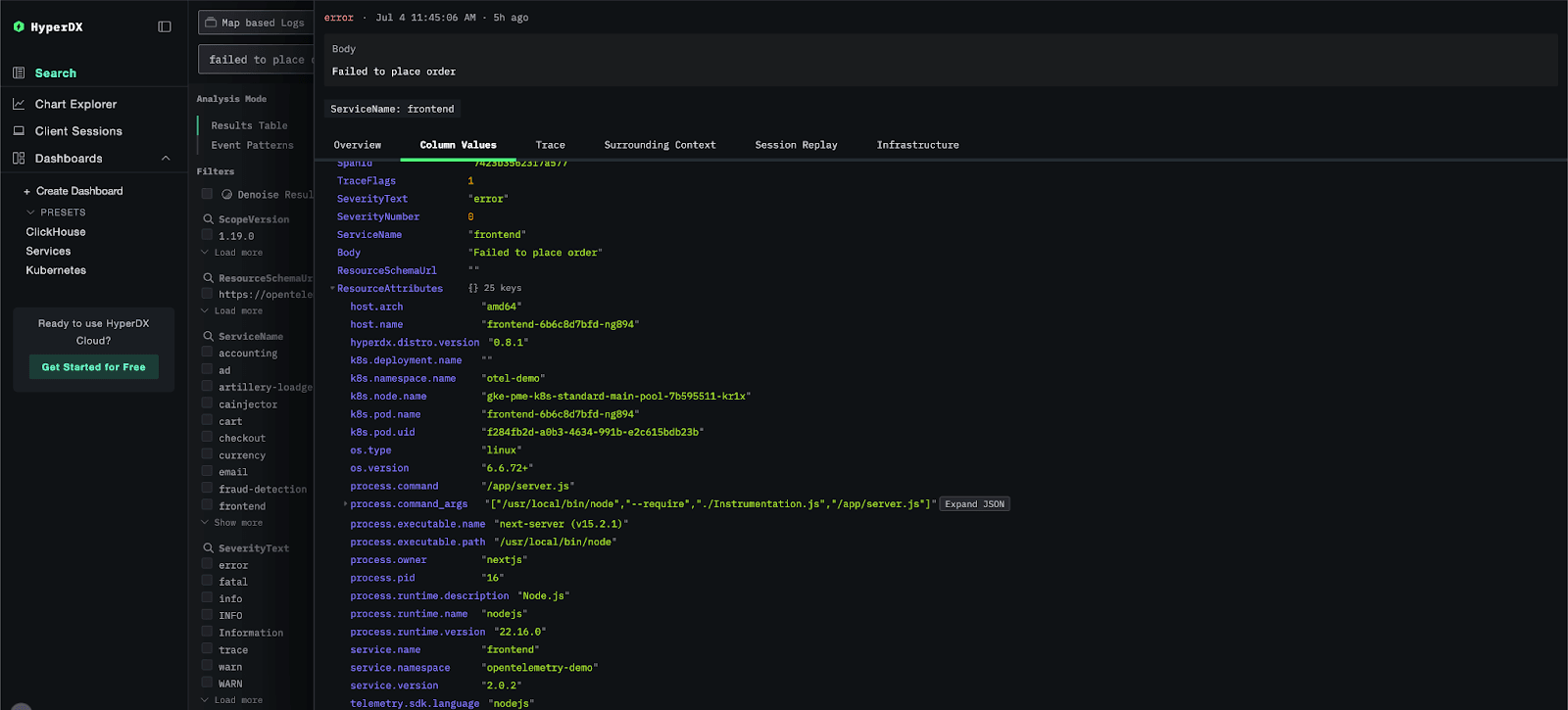Collapse sidebar using the panel toggle icon
This screenshot has width=1568, height=710.
click(x=165, y=27)
